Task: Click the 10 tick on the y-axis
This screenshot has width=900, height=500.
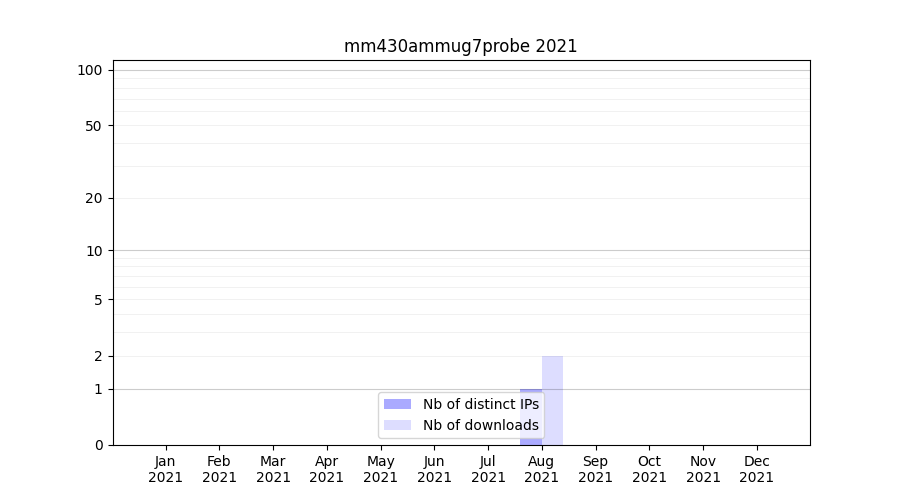Action: [93, 251]
